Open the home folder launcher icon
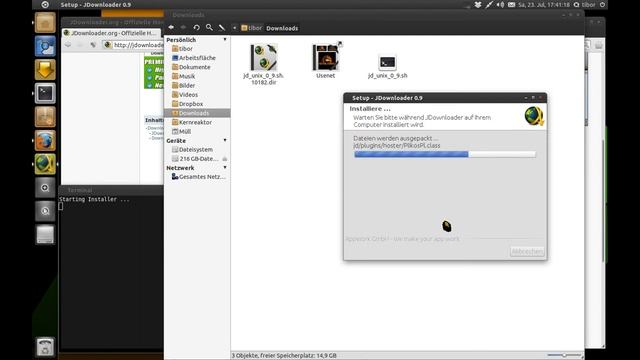Viewport: 640px width, 360px height. tap(45, 22)
